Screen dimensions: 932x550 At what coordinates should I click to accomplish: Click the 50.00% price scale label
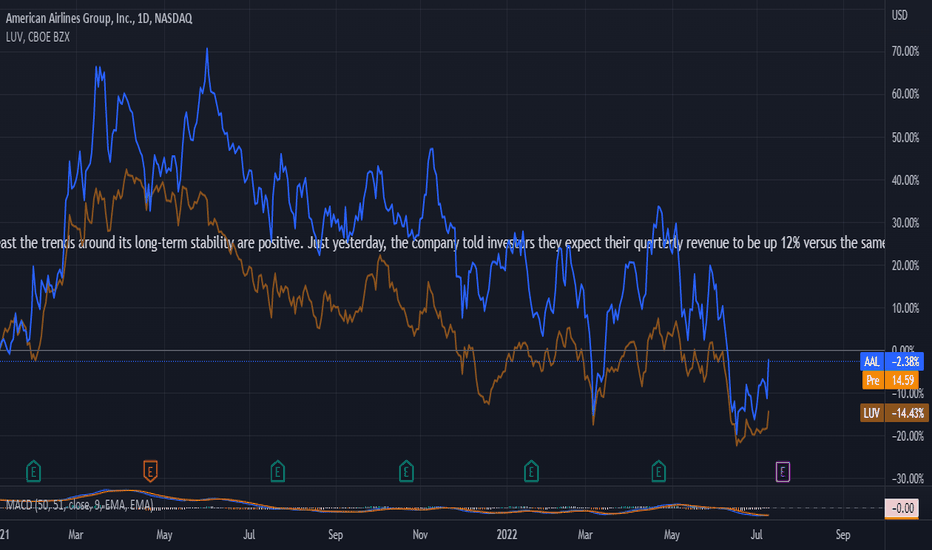[905, 137]
